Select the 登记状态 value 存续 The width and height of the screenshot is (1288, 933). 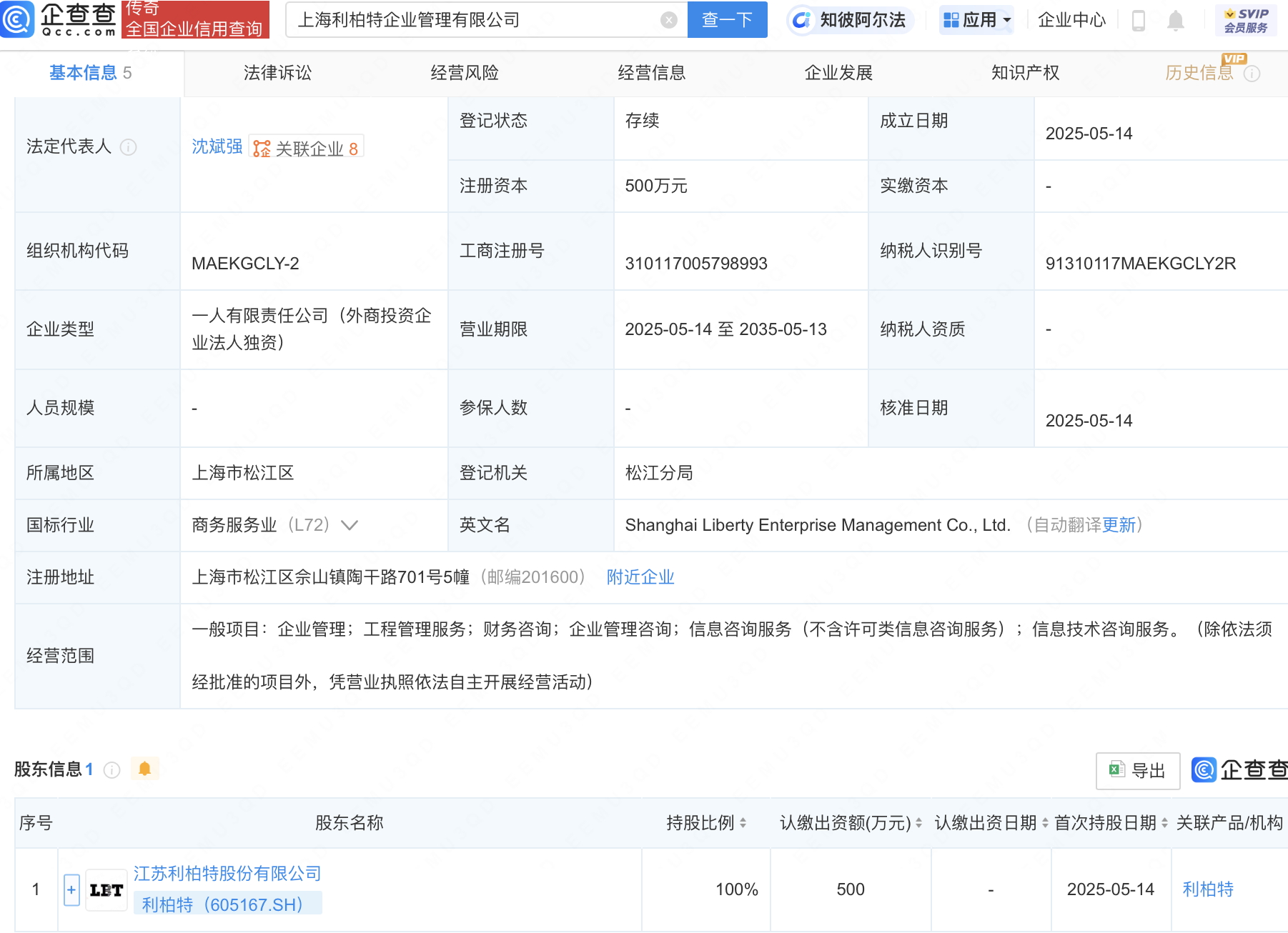pos(642,121)
